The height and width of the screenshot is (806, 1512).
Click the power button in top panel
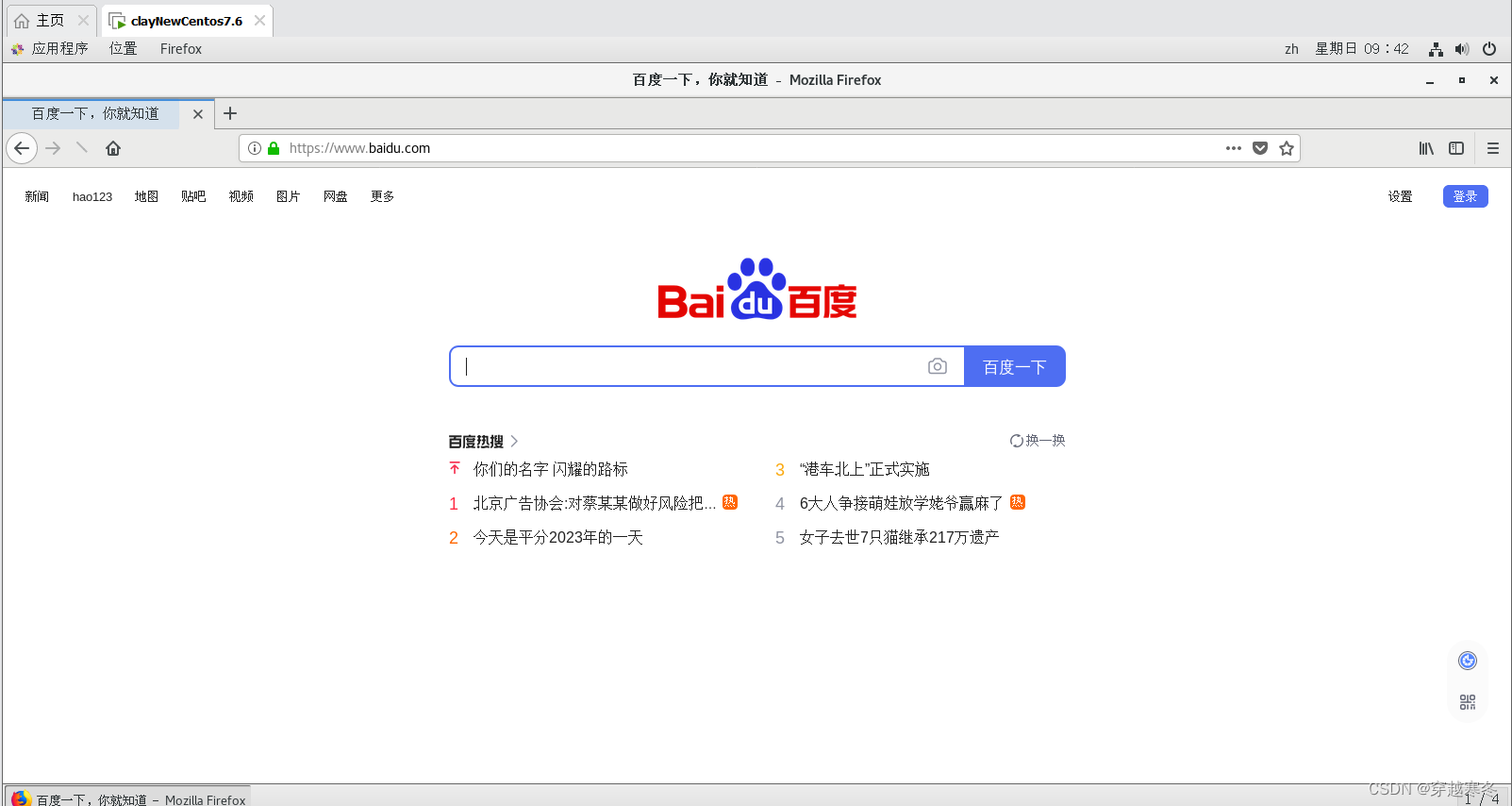click(1489, 49)
